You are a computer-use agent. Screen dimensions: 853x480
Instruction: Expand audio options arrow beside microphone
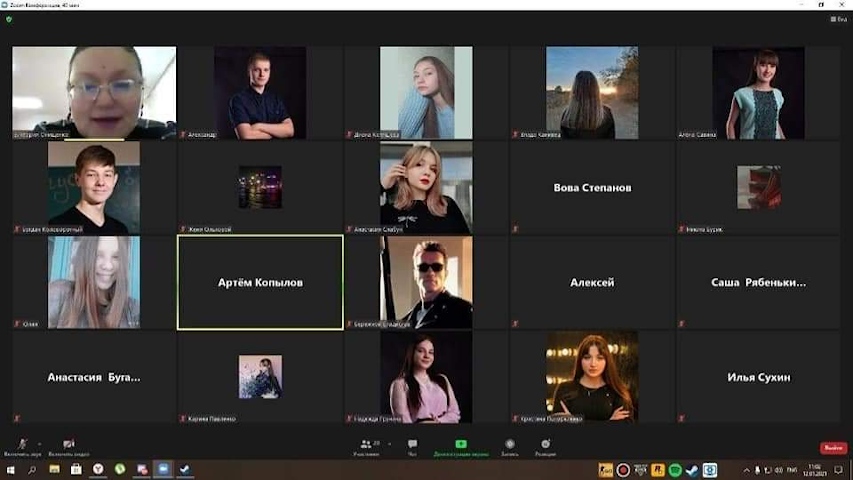(x=40, y=443)
